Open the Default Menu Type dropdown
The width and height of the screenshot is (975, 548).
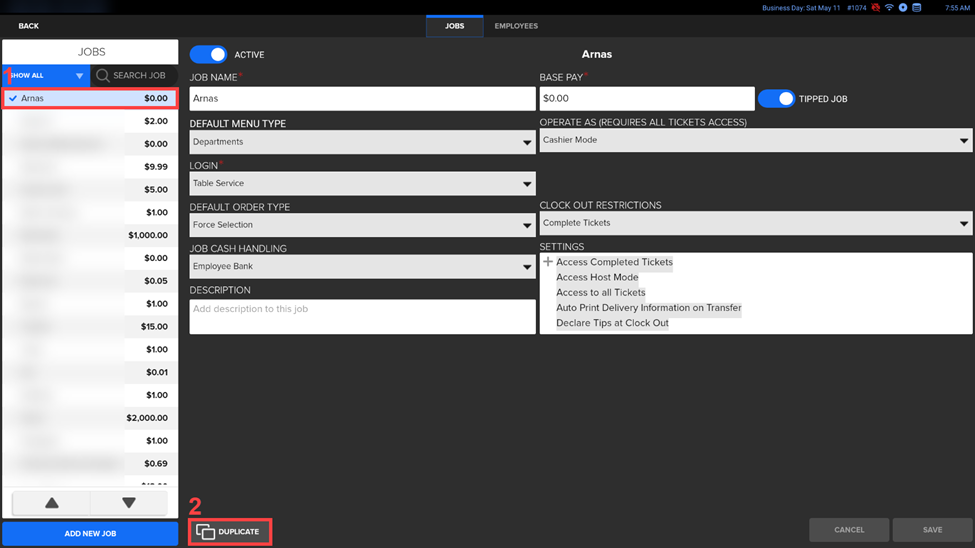tap(363, 142)
